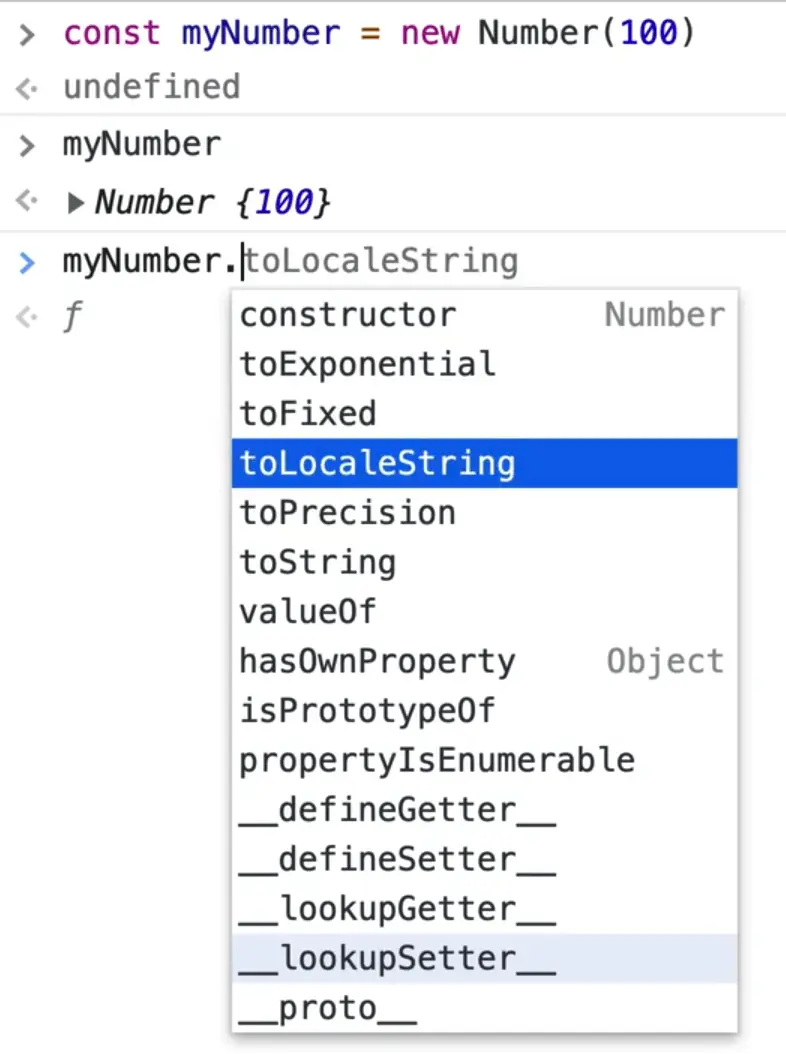
Task: Choose toExponential autocomplete suggestion
Action: 367,364
